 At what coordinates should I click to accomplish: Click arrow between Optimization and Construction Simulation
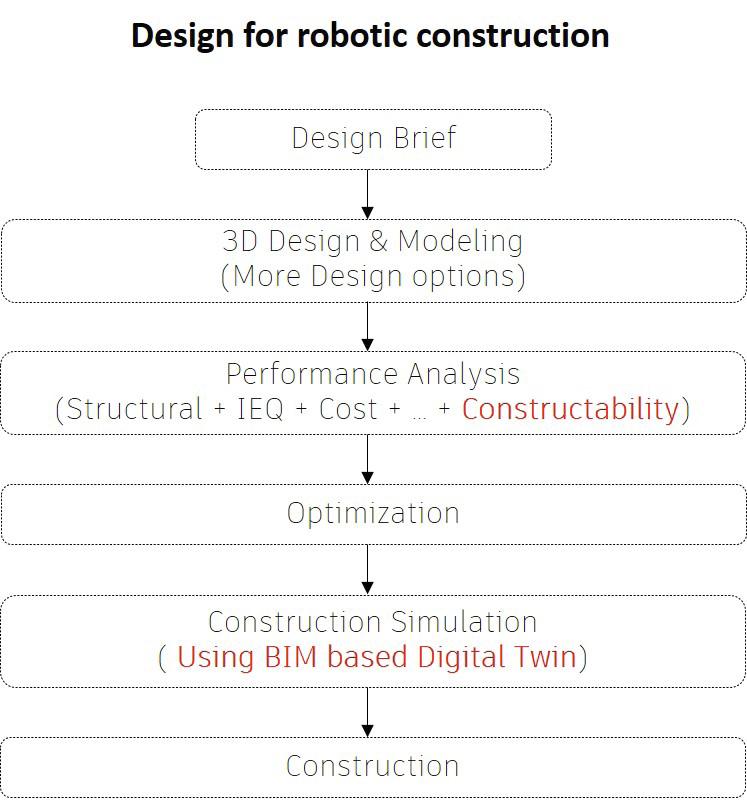point(368,569)
